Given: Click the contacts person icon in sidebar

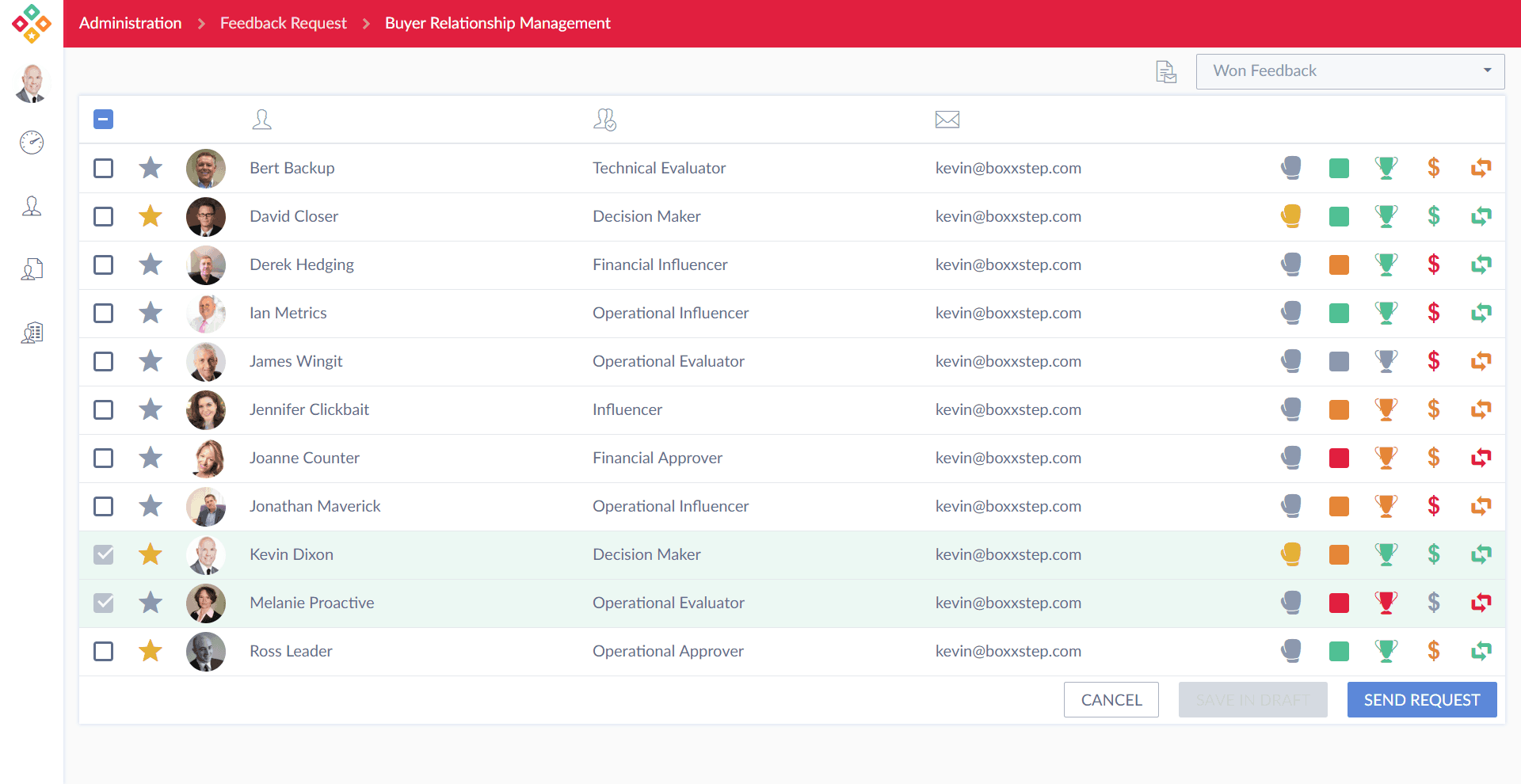Looking at the screenshot, I should (x=32, y=207).
